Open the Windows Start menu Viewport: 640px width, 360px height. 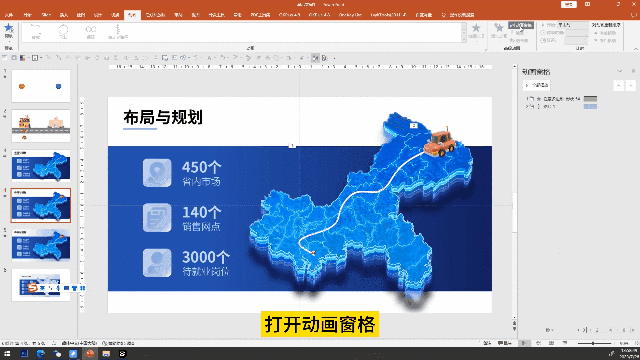click(x=7, y=353)
